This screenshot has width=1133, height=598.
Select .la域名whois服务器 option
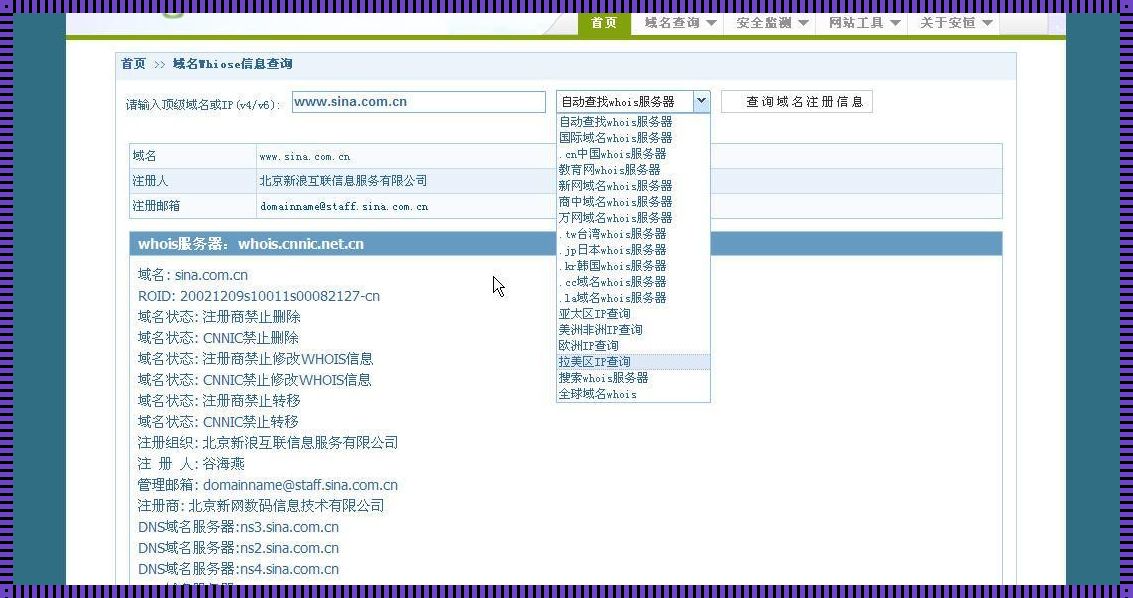tap(633, 298)
